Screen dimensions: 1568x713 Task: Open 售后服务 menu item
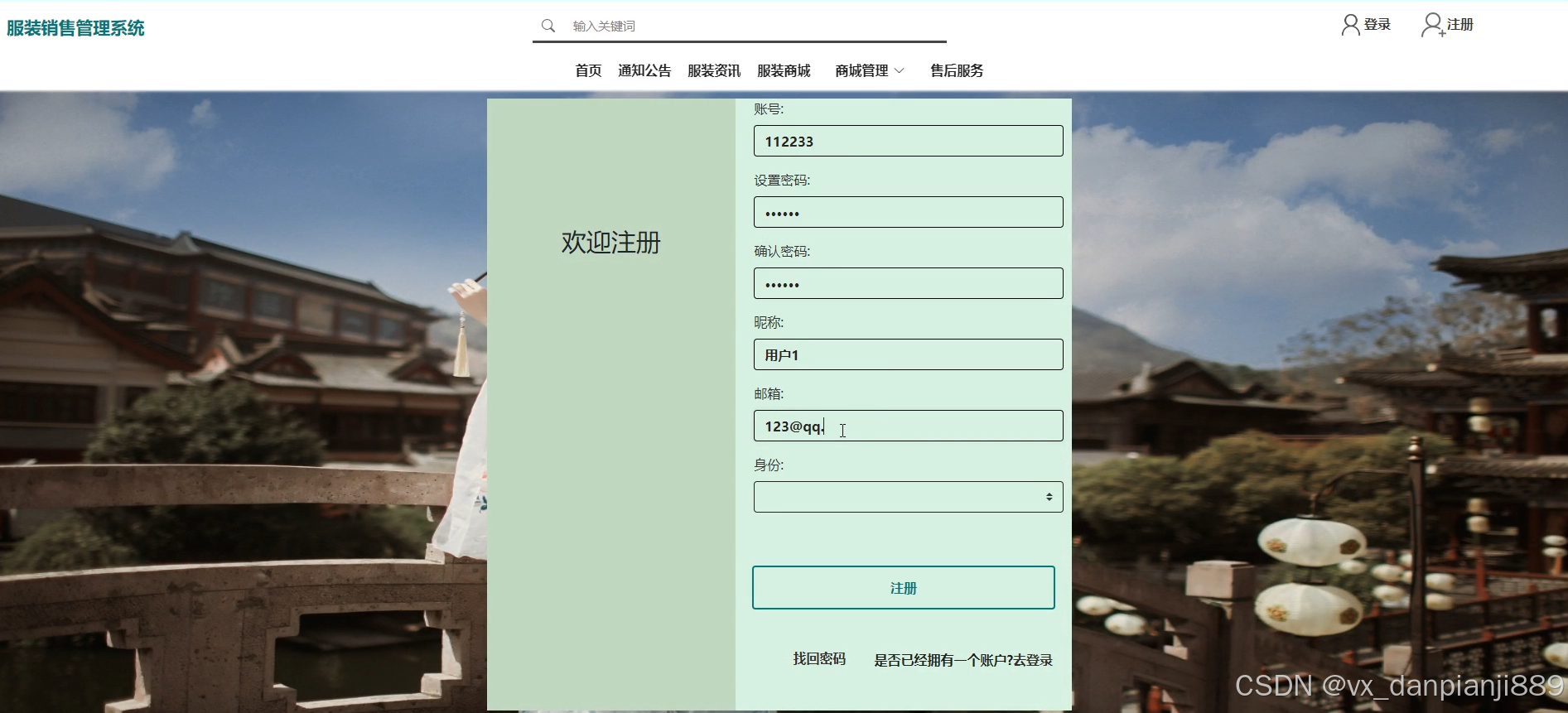(x=957, y=70)
